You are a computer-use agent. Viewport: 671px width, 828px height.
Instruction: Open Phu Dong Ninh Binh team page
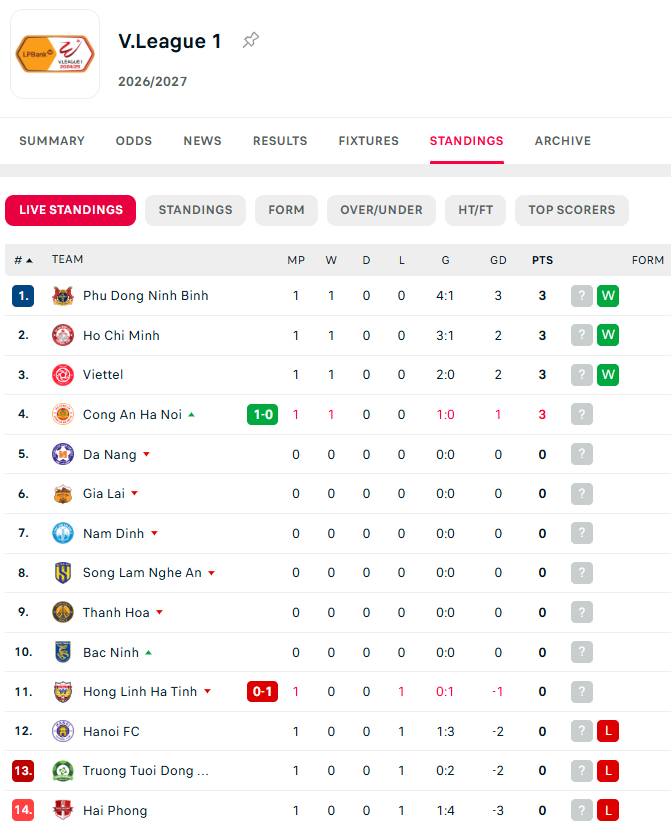[x=145, y=296]
